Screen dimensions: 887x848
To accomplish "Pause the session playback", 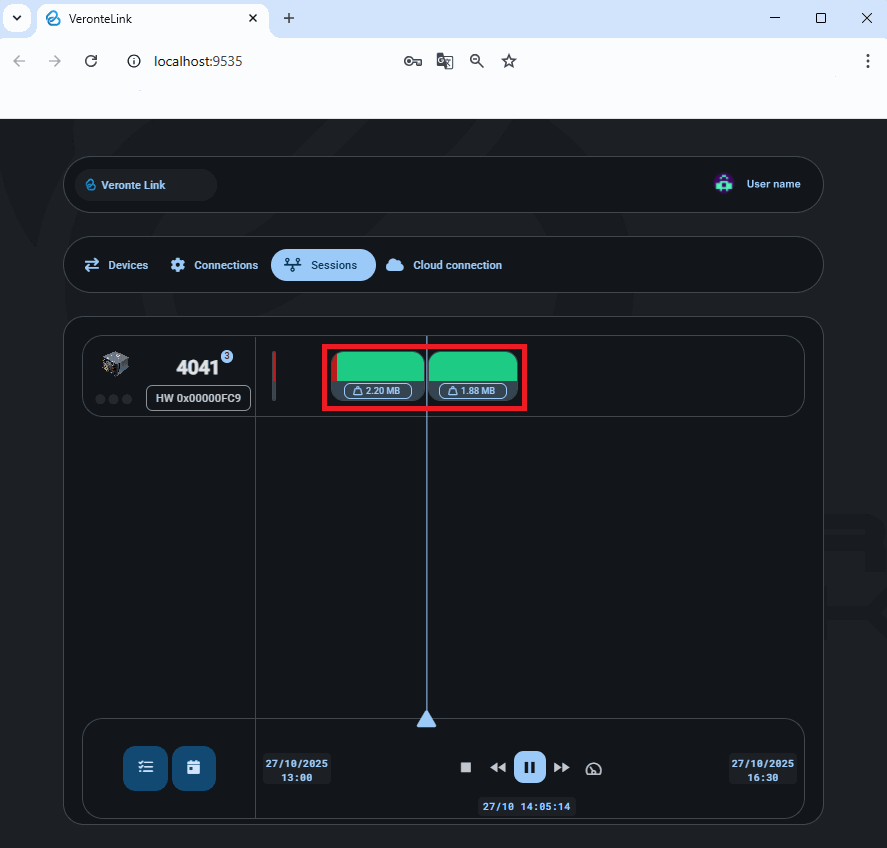I will (x=530, y=768).
